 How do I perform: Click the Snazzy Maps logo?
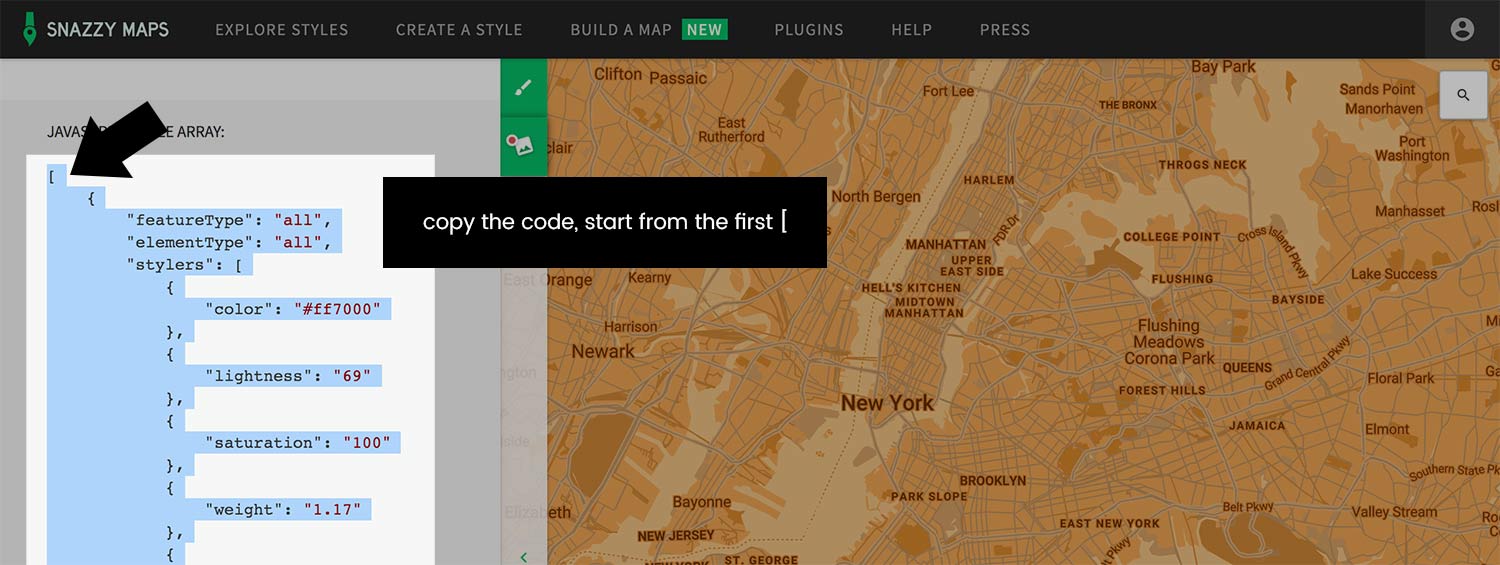pyautogui.click(x=96, y=29)
